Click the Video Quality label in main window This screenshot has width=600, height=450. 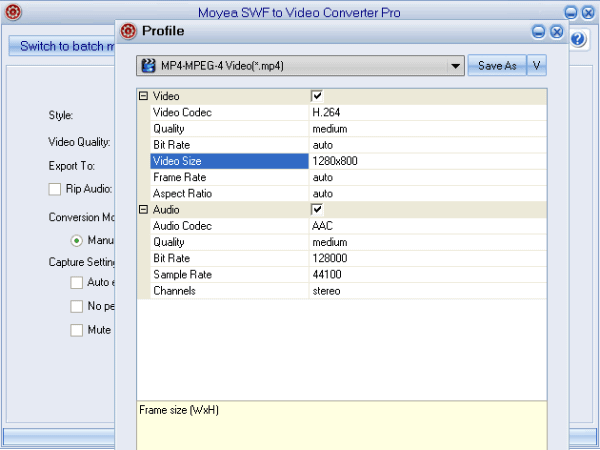point(79,142)
